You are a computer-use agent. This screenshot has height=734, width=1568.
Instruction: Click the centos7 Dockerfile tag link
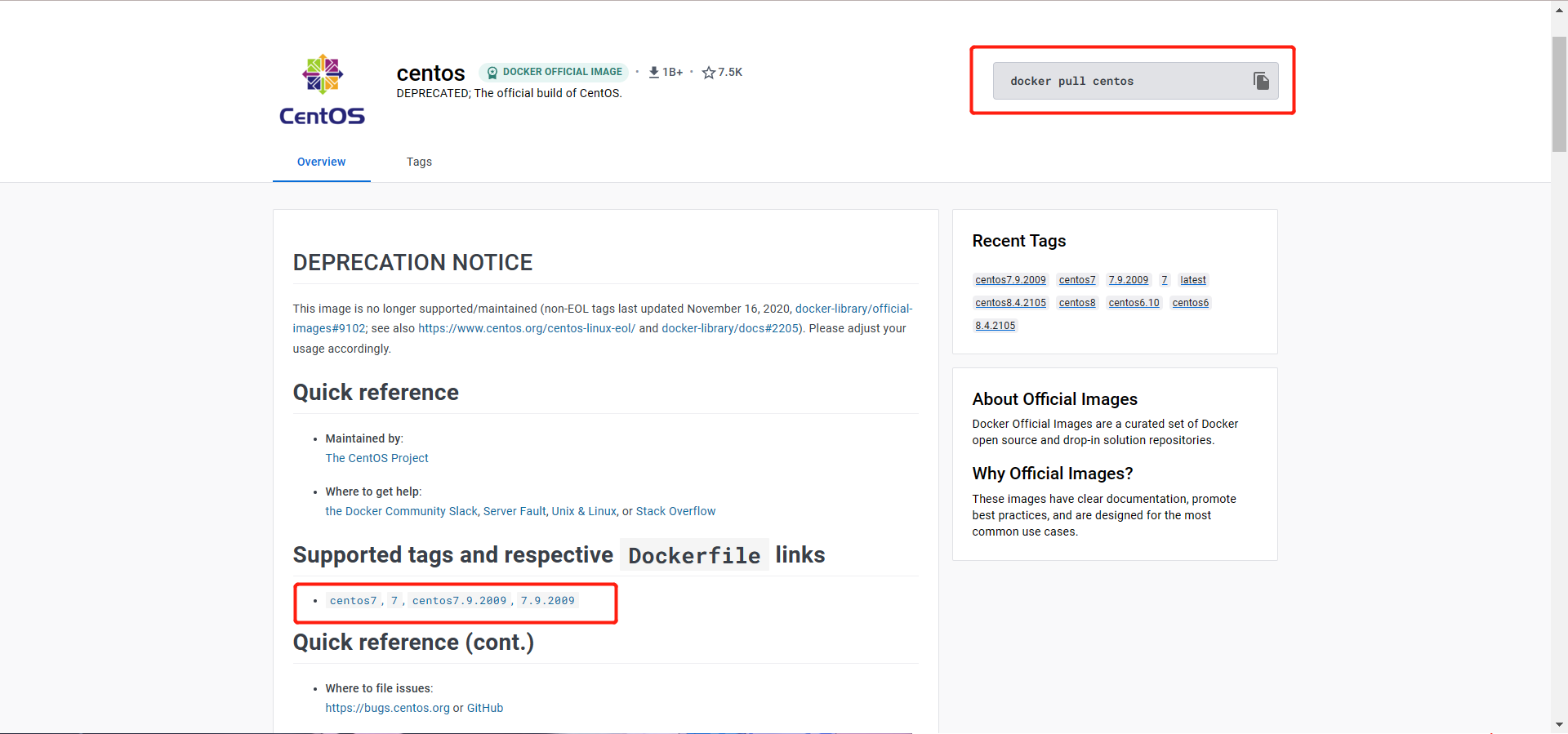pos(353,601)
